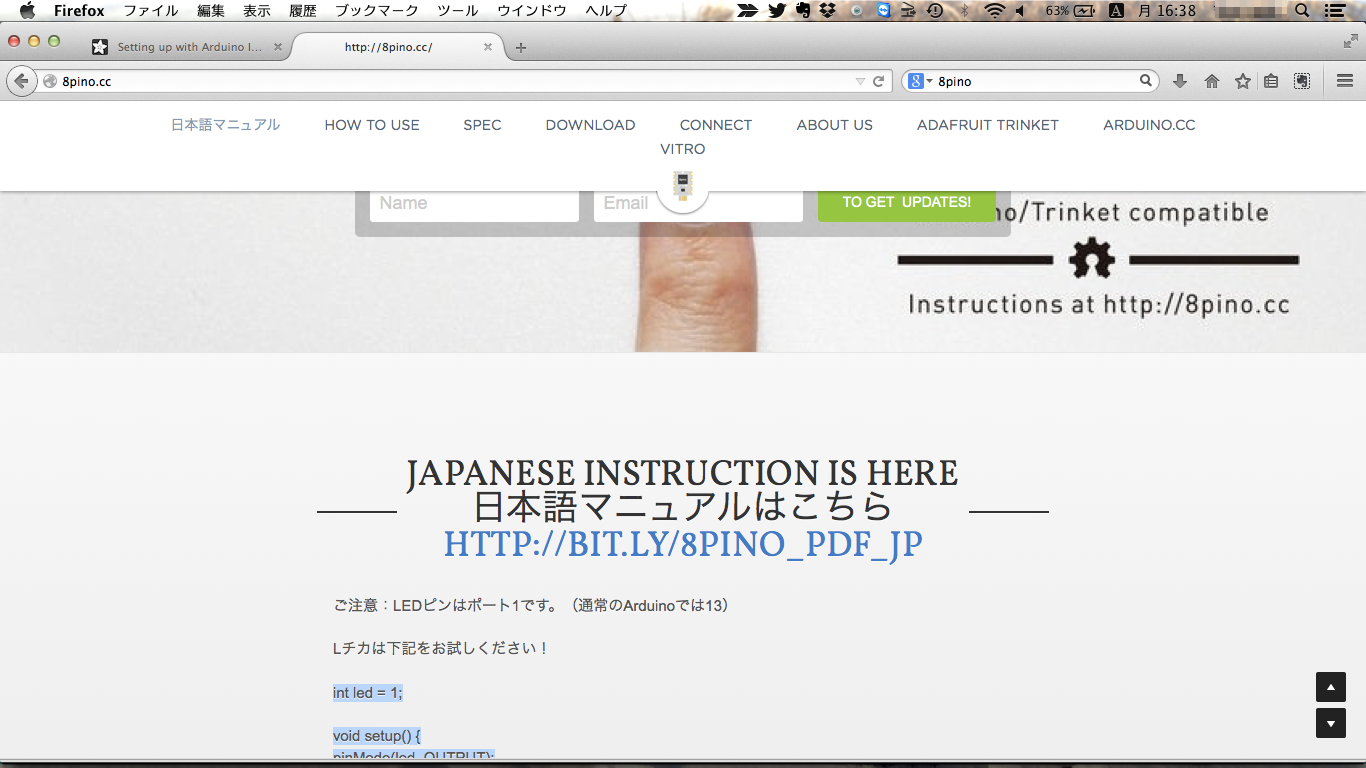Image resolution: width=1366 pixels, height=768 pixels.
Task: Click the 8pino board logo under the navigation
Action: coord(683,185)
